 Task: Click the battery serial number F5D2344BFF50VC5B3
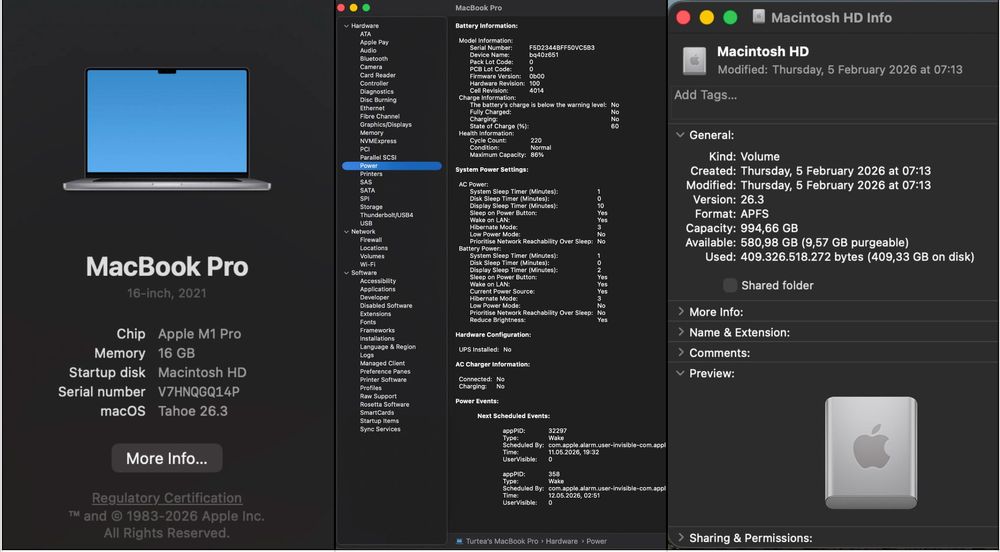[561, 48]
